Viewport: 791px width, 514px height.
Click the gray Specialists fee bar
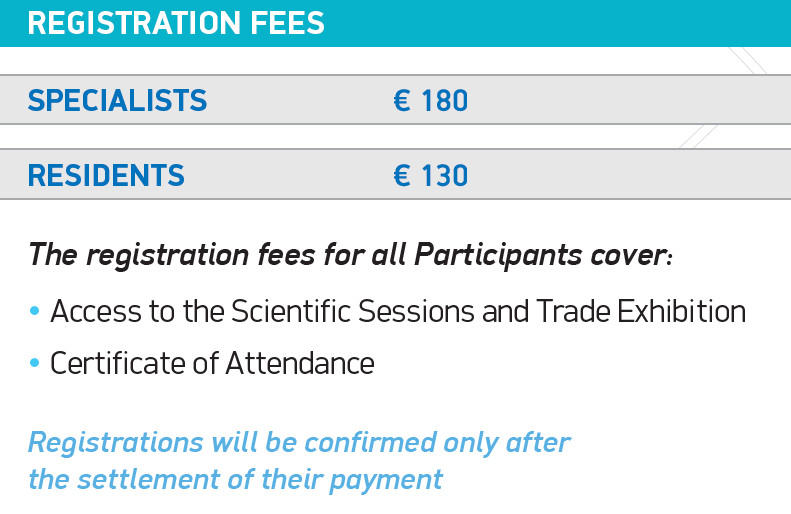(396, 99)
